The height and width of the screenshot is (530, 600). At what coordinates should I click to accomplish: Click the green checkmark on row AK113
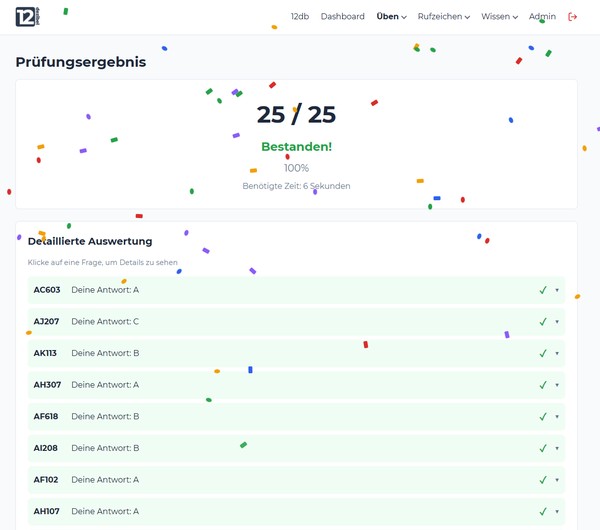(543, 353)
